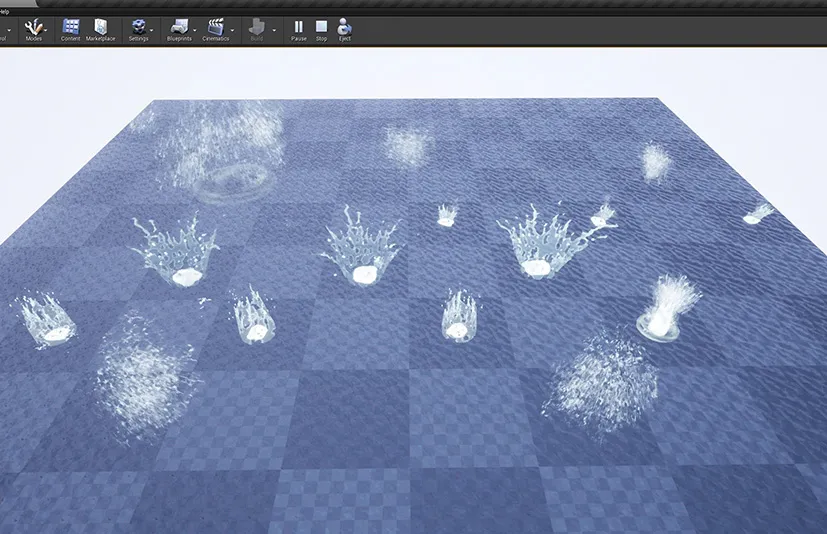Expand the Build options dropdown arrow
This screenshot has width=827, height=534.
[273, 30]
